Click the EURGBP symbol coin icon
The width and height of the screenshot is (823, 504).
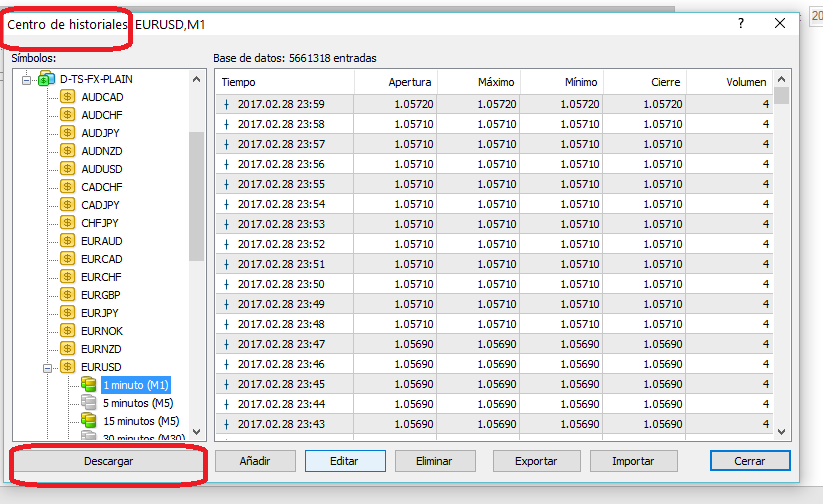68,295
